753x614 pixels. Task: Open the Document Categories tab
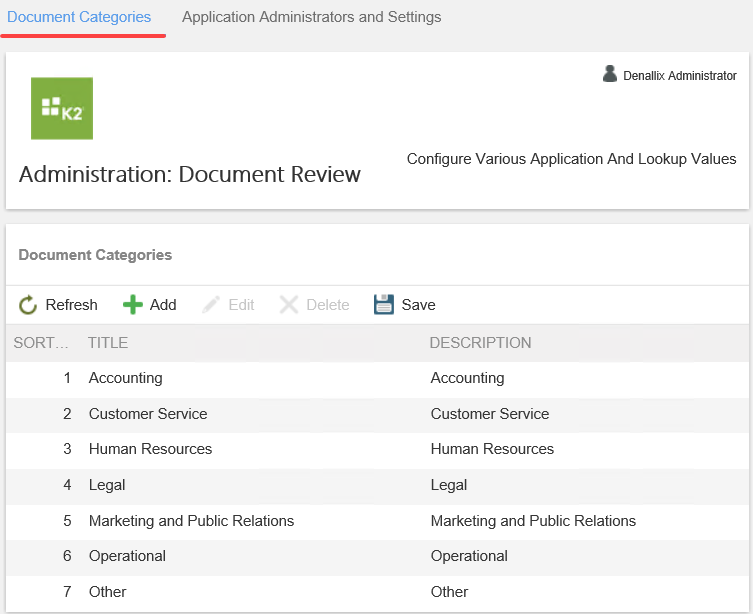point(79,17)
